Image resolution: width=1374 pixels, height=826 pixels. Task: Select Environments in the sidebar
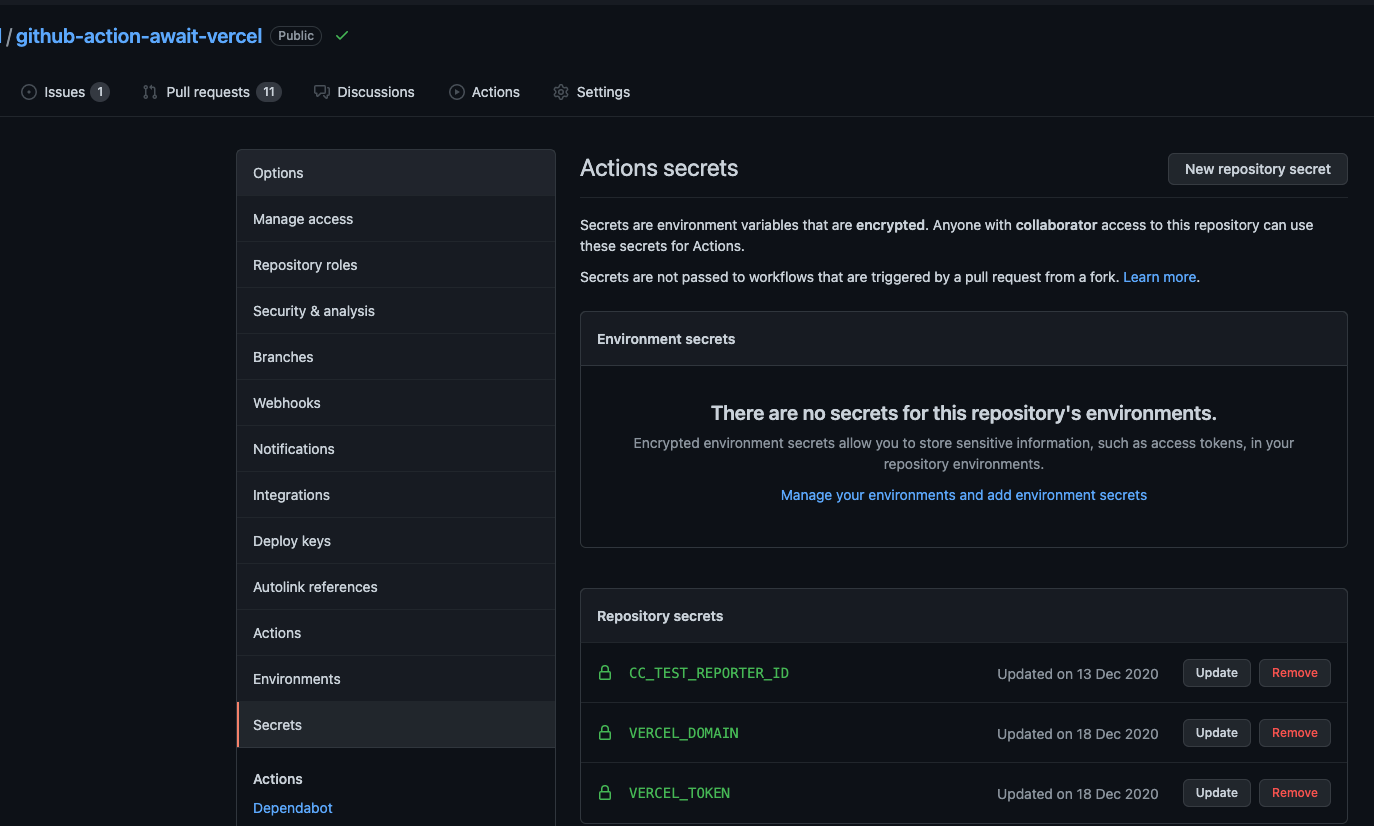click(297, 679)
